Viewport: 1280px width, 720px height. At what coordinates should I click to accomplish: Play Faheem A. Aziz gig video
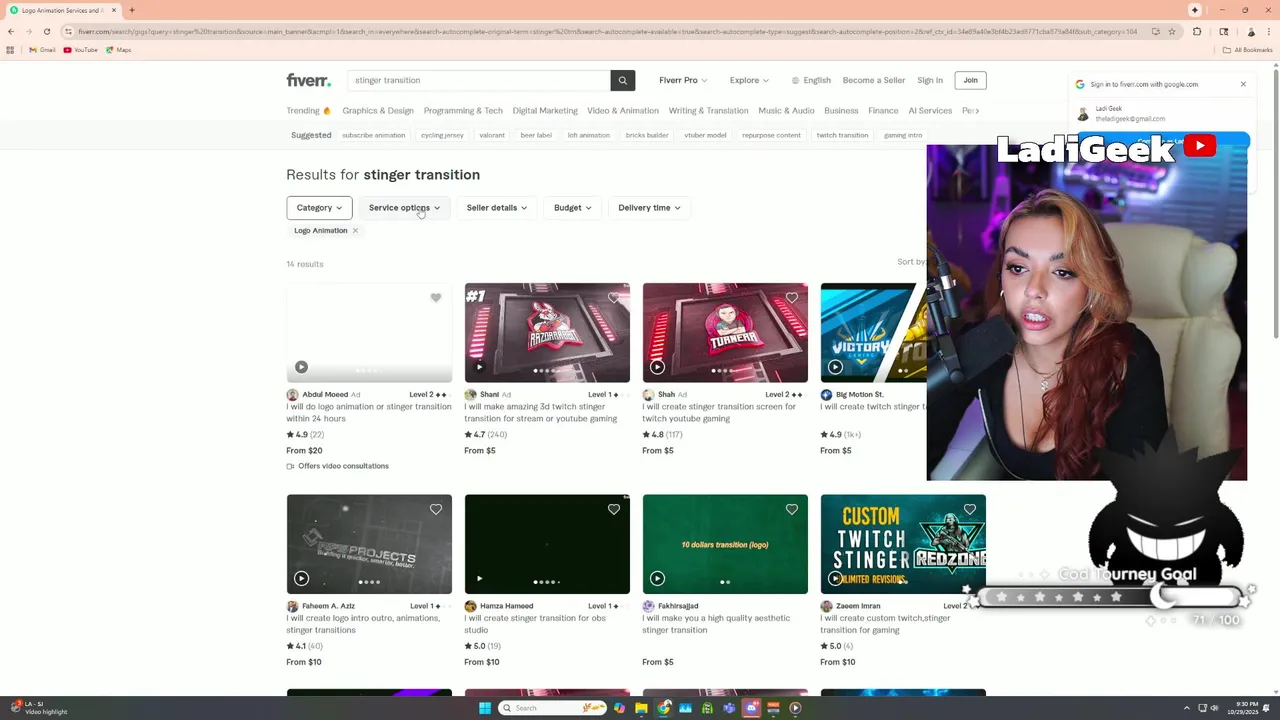(301, 578)
